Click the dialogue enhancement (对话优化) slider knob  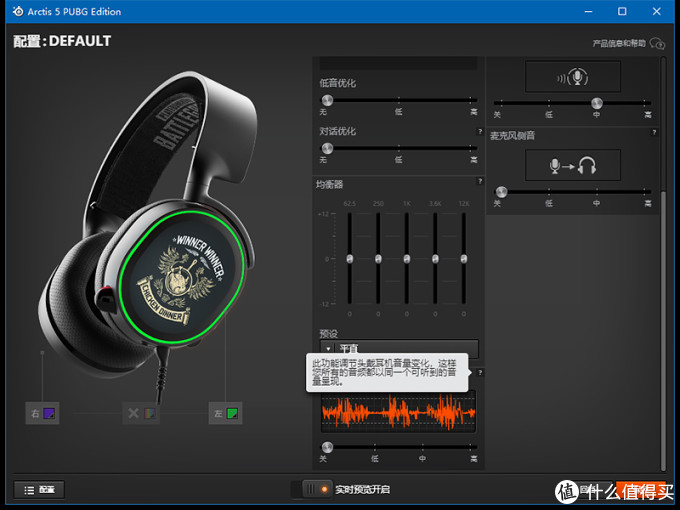[327, 149]
